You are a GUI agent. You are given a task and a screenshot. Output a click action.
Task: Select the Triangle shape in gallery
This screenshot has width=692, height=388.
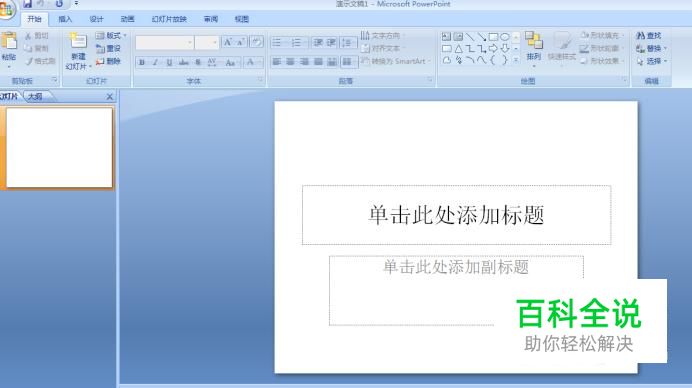(x=459, y=49)
